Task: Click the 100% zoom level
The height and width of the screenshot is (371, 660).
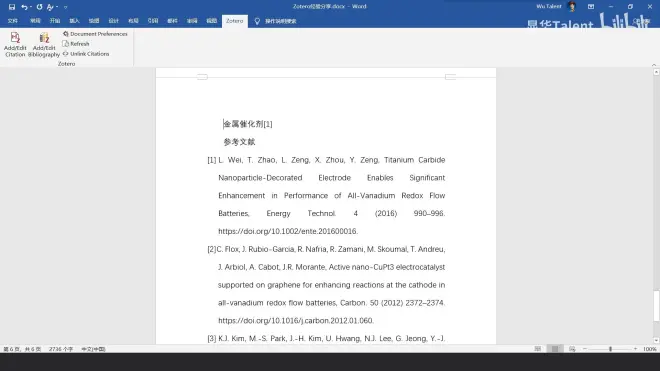Action: click(x=649, y=349)
